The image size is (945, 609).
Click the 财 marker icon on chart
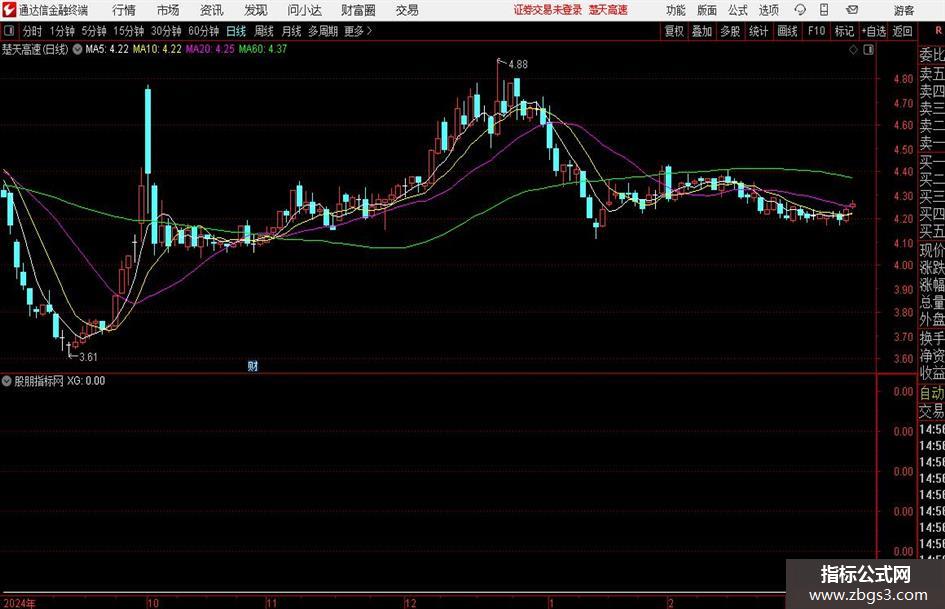point(253,365)
